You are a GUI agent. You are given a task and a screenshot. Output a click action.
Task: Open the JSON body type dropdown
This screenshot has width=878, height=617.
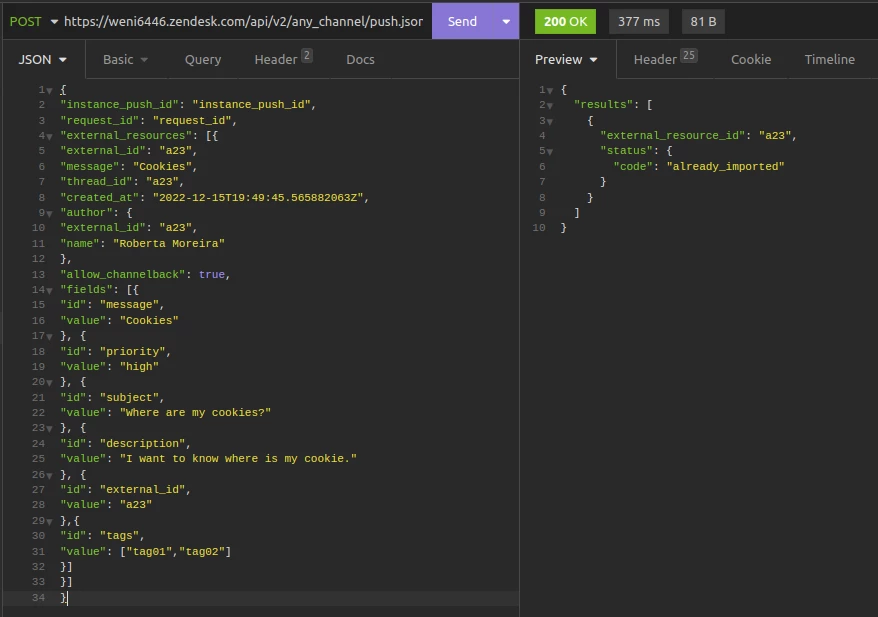pyautogui.click(x=43, y=59)
